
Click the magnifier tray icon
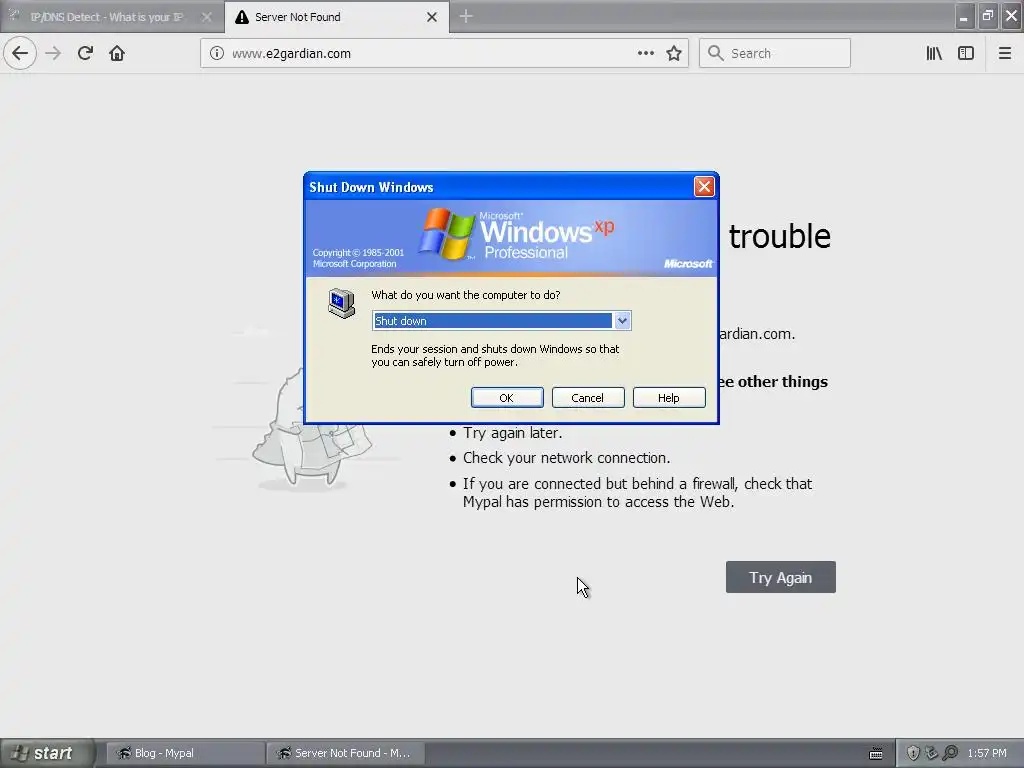coord(950,753)
